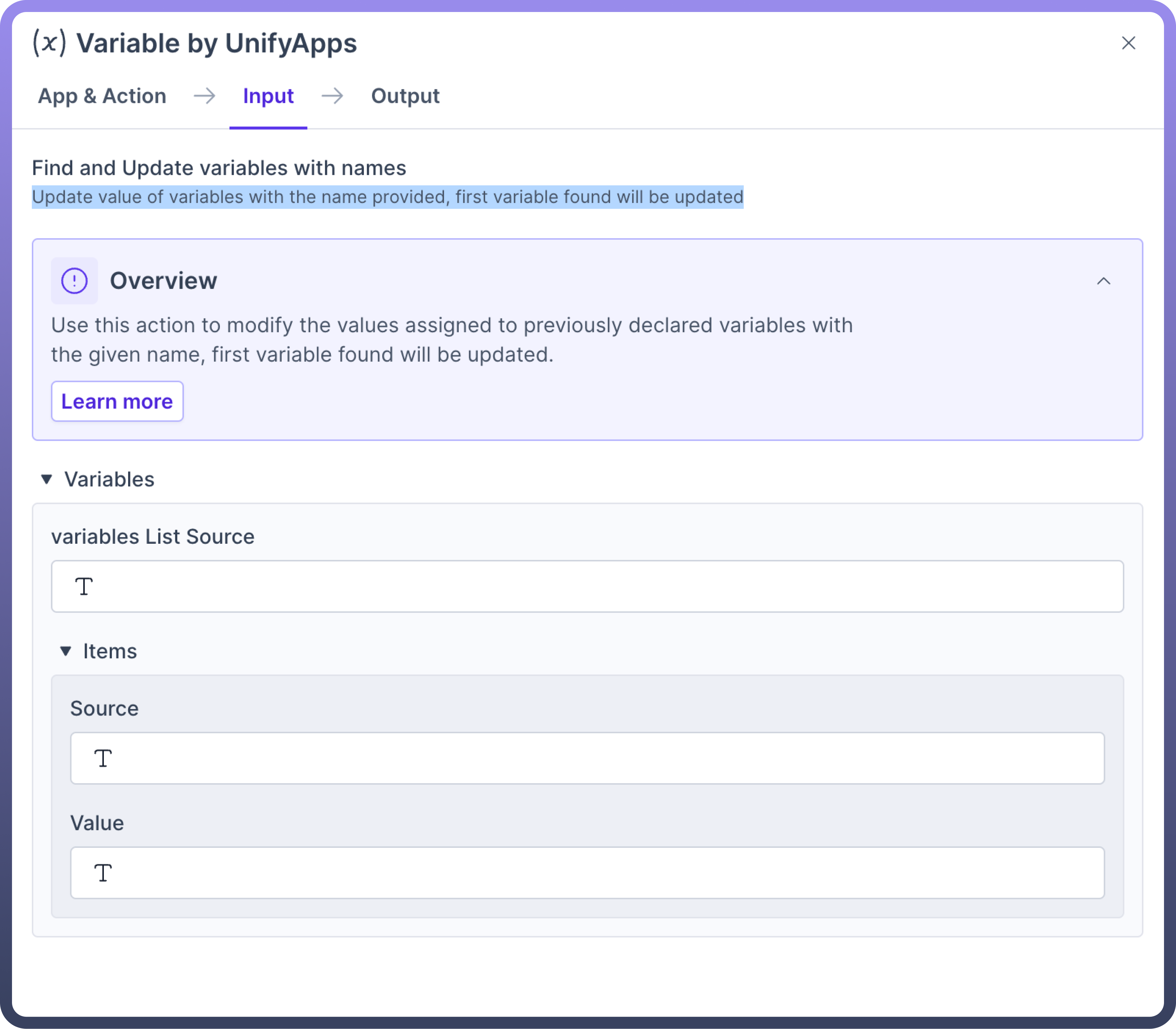Screen dimensions: 1176x1029
Task: Click text type icon in variables List Source
Action: coord(84,587)
